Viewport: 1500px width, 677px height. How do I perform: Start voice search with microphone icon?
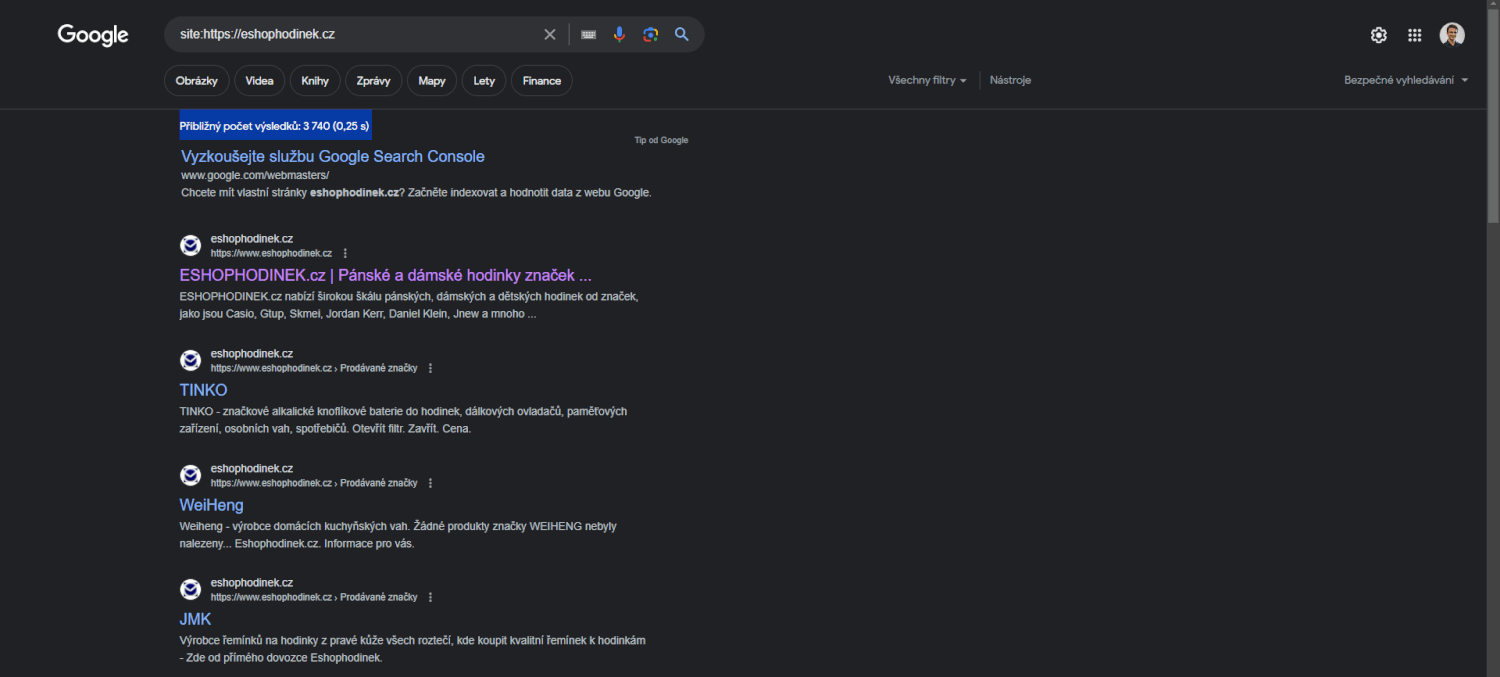pyautogui.click(x=619, y=35)
